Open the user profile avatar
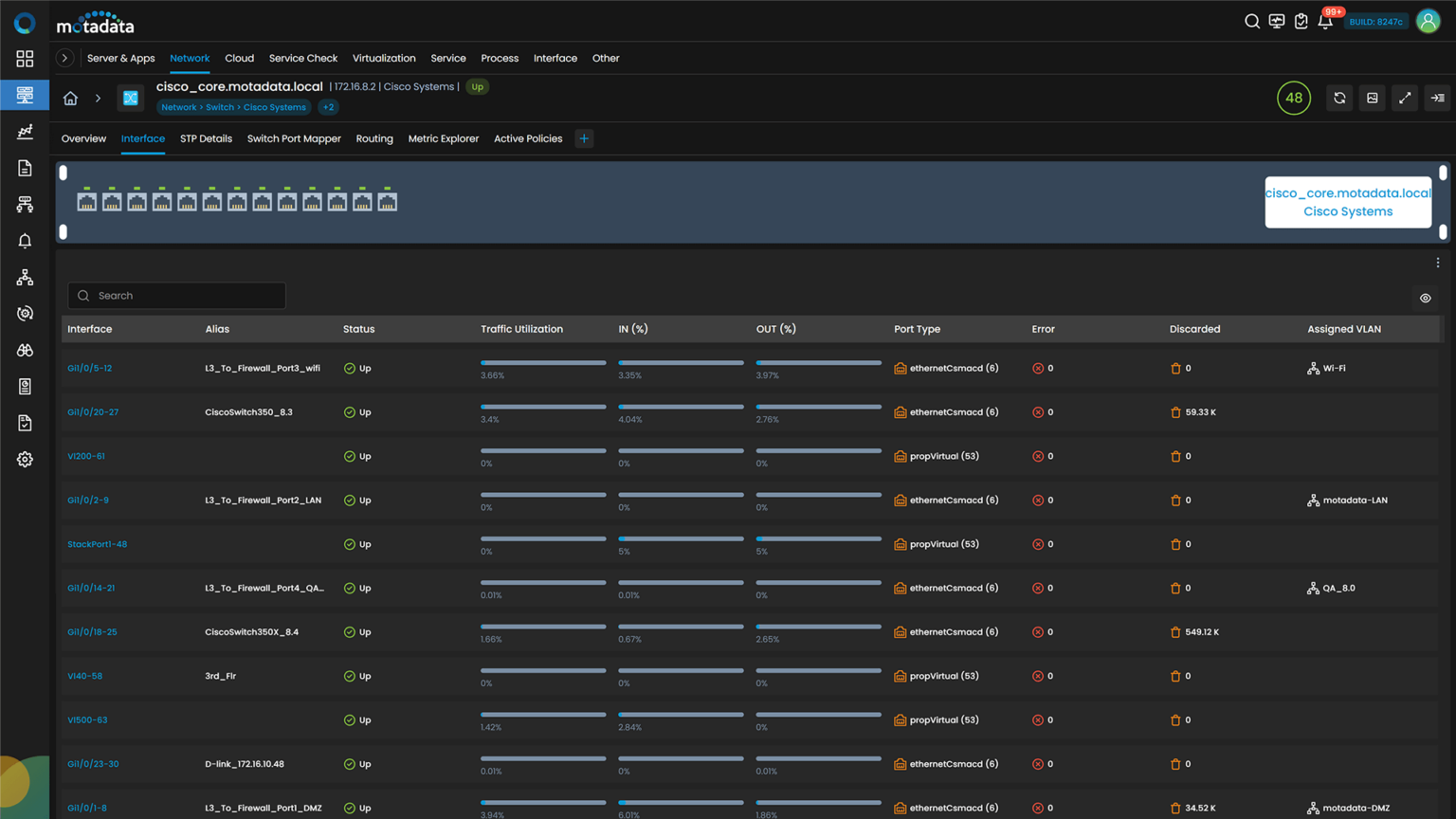1456x819 pixels. coord(1428,21)
